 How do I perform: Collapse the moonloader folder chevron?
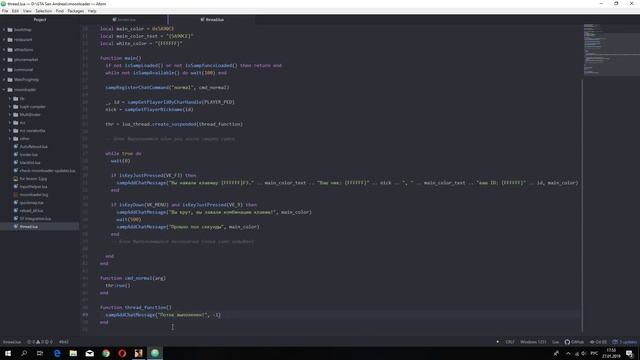click(x=4, y=89)
